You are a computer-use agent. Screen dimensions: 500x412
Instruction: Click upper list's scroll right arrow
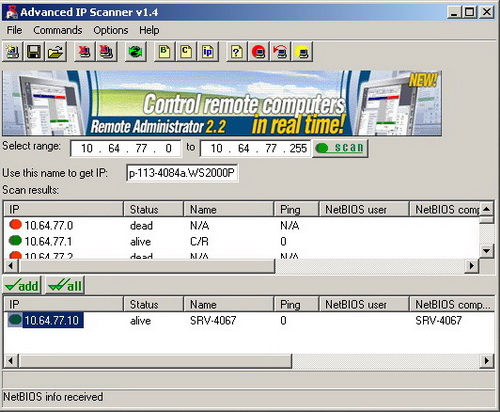[x=472, y=266]
